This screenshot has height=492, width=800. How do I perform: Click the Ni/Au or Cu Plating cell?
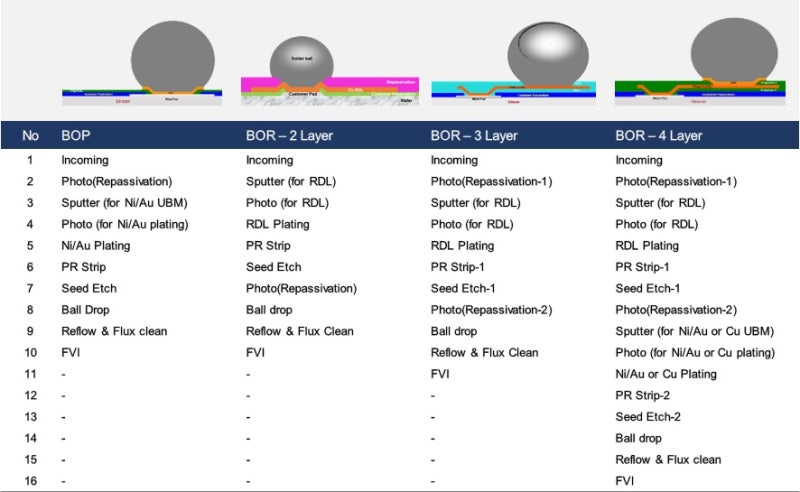666,374
